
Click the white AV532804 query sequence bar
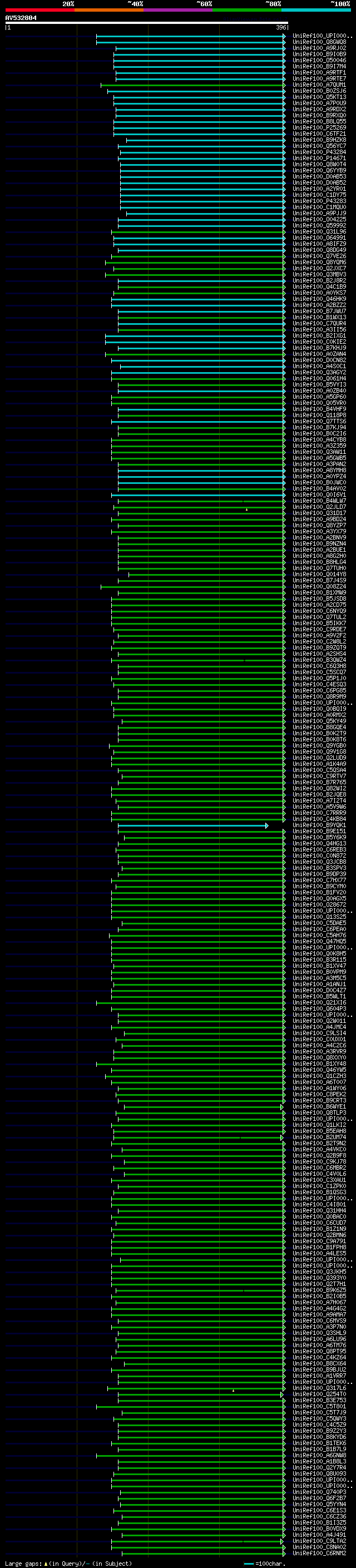tap(147, 23)
